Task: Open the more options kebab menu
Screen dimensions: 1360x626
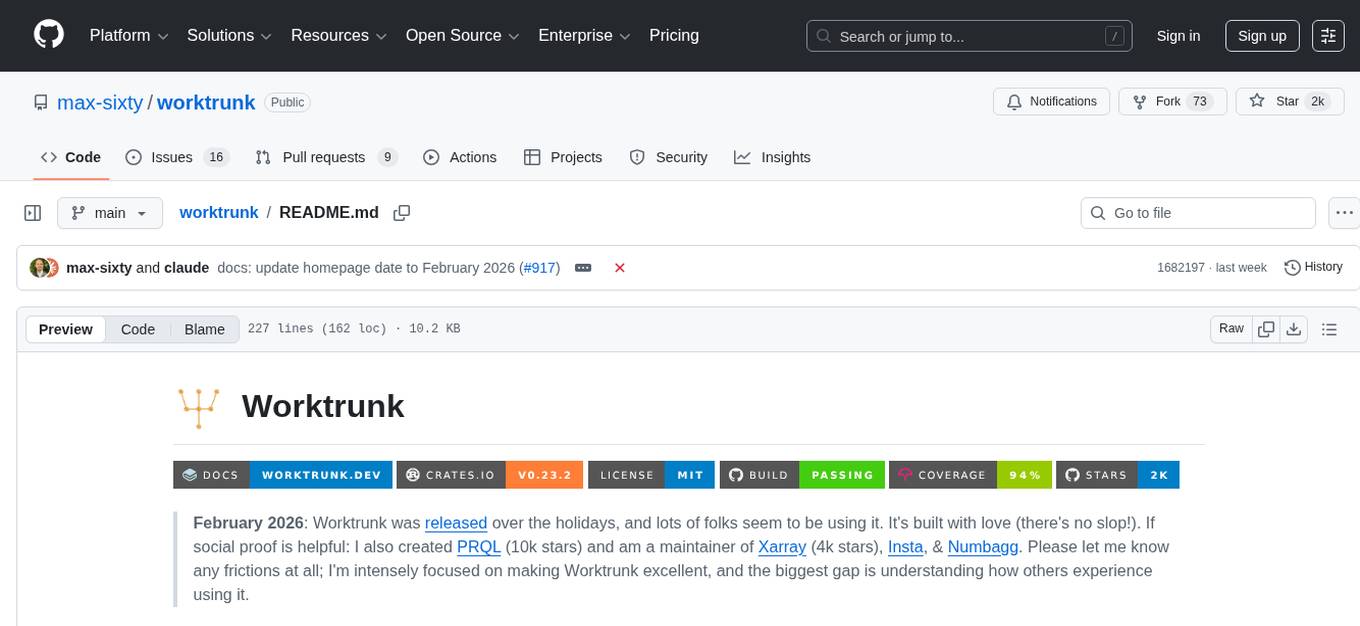Action: point(1344,212)
